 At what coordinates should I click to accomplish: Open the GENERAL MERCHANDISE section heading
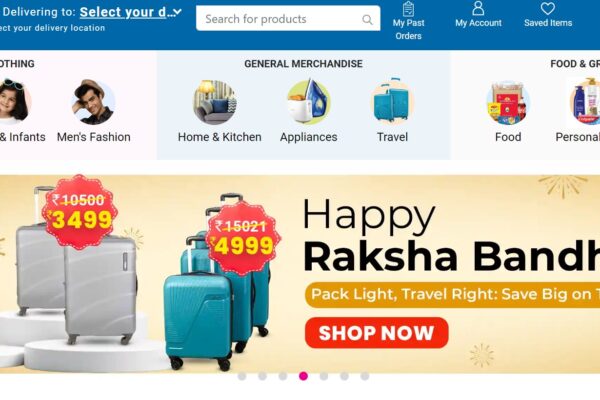(x=303, y=64)
